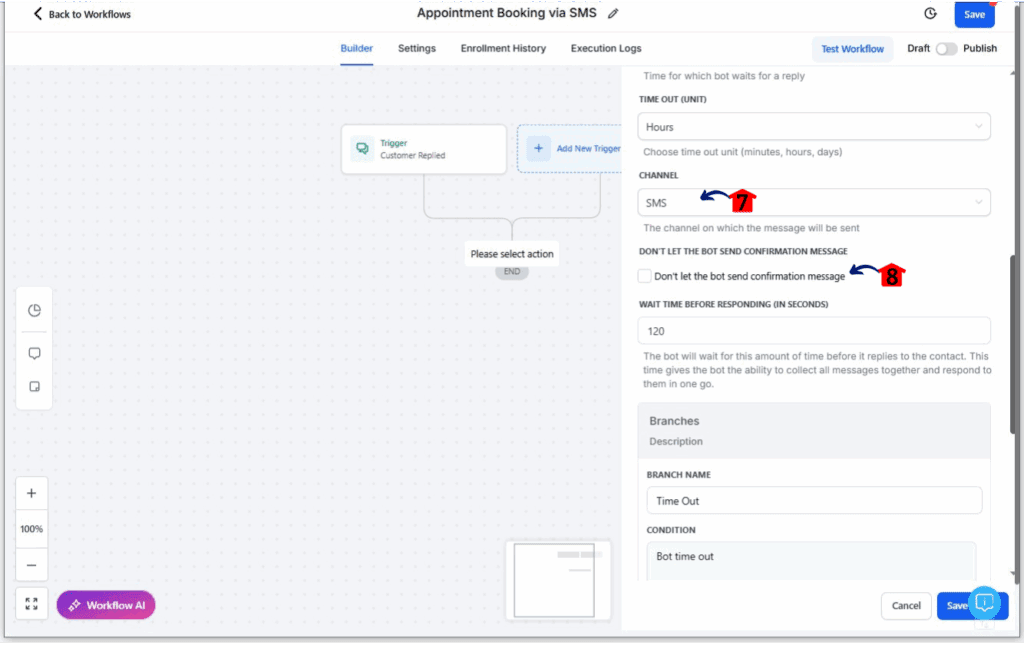The image size is (1024, 645).
Task: Click the 100% zoom level text
Action: coord(31,529)
